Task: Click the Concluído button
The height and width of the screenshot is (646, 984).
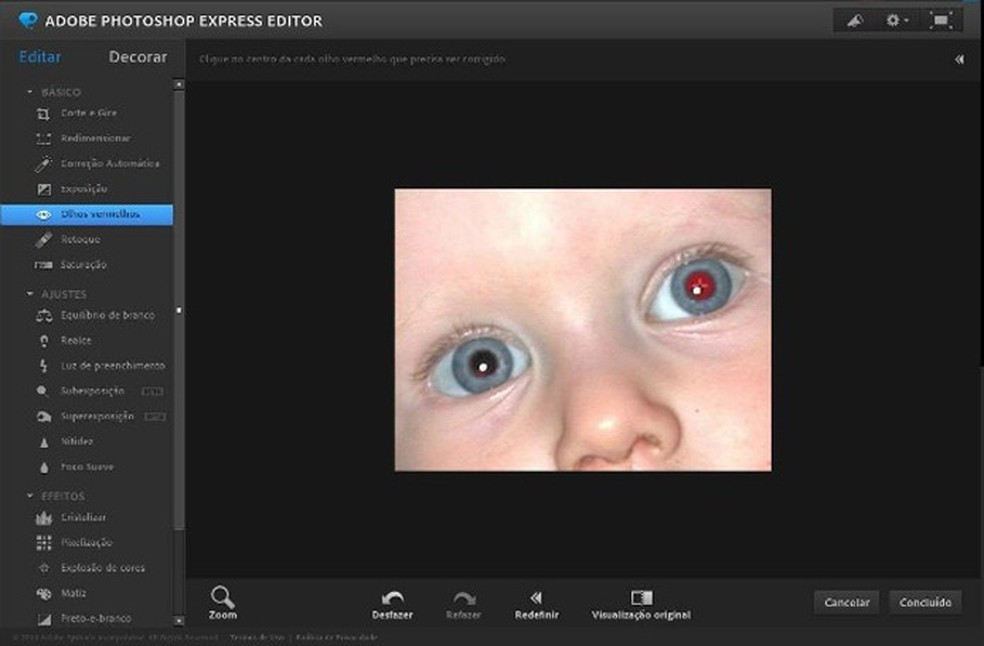Action: (925, 602)
